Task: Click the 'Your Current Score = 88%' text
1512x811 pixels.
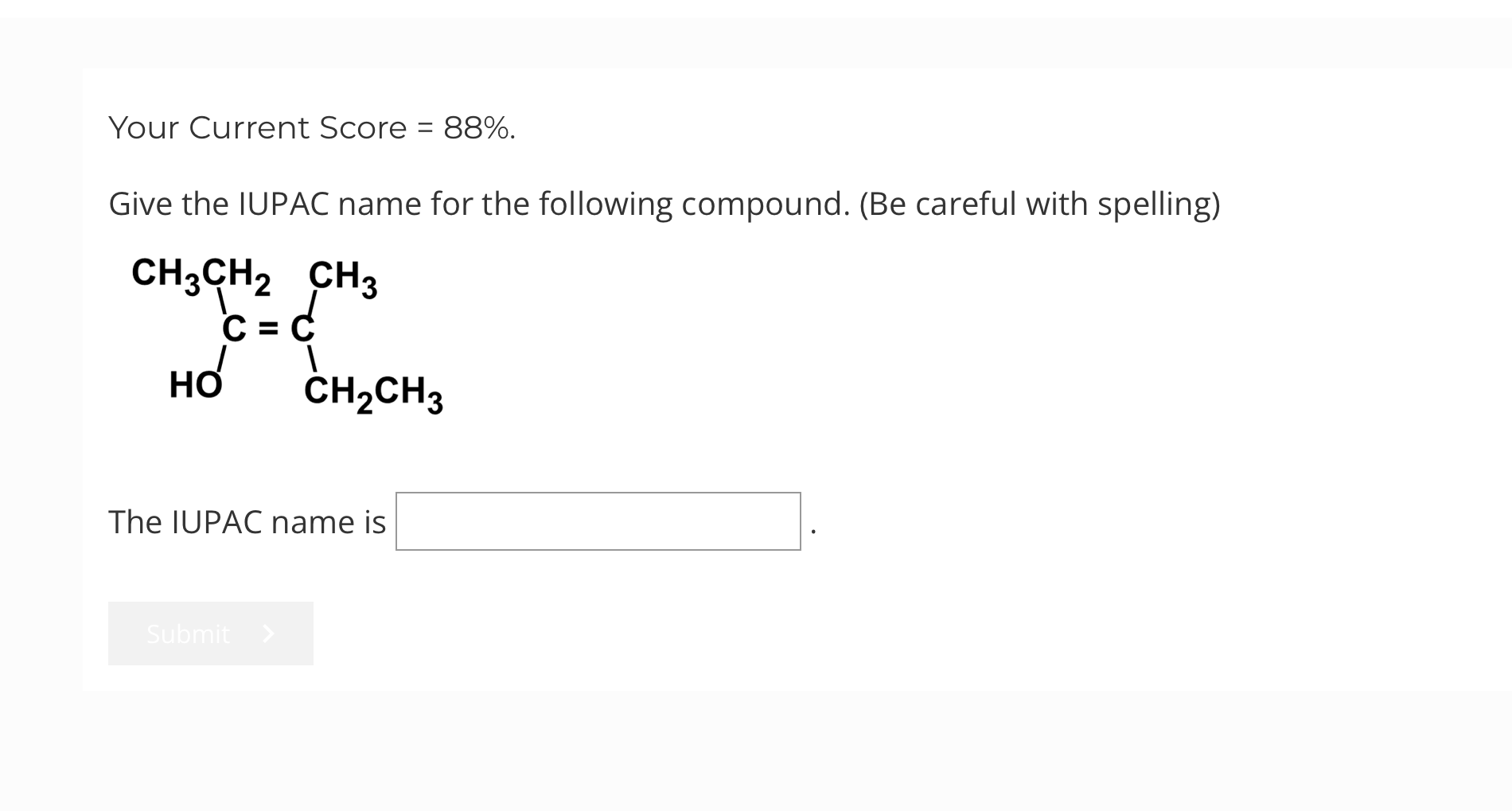Action: click(312, 127)
